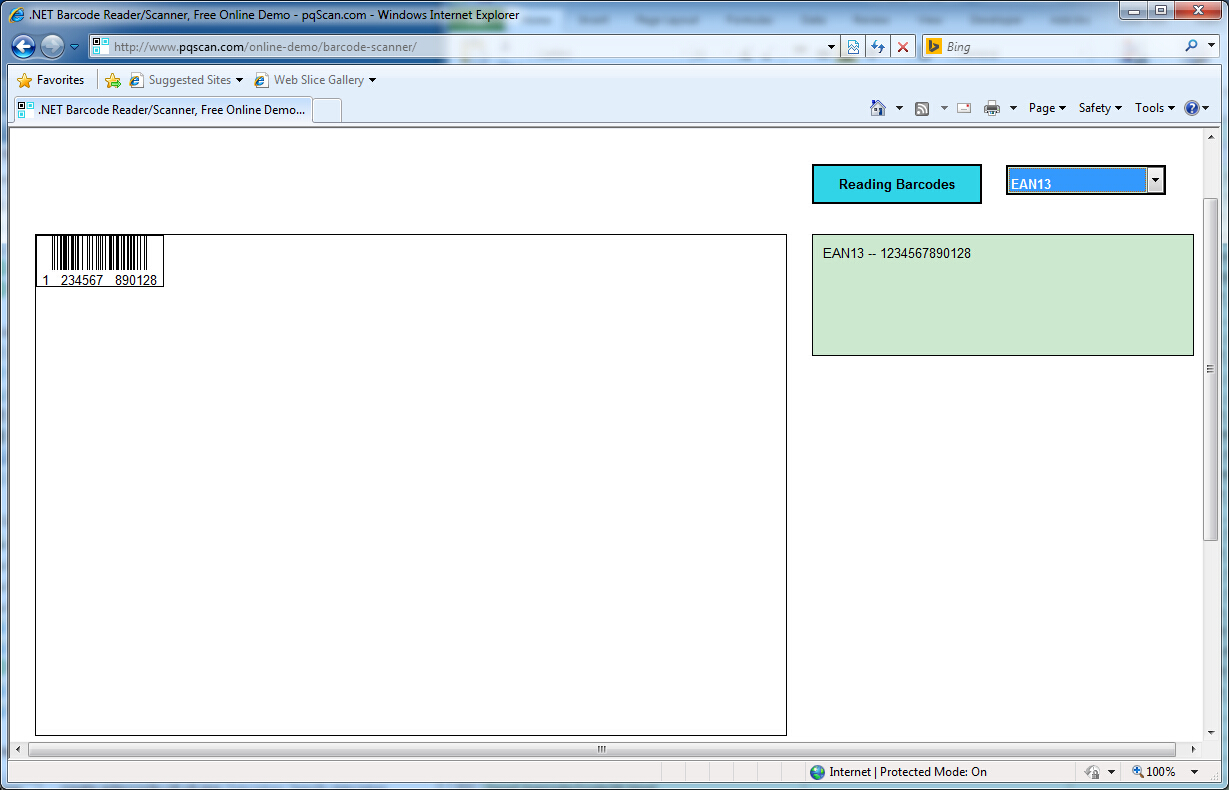The width and height of the screenshot is (1229, 790).
Task: Click the uploaded barcode image
Action: (100, 261)
